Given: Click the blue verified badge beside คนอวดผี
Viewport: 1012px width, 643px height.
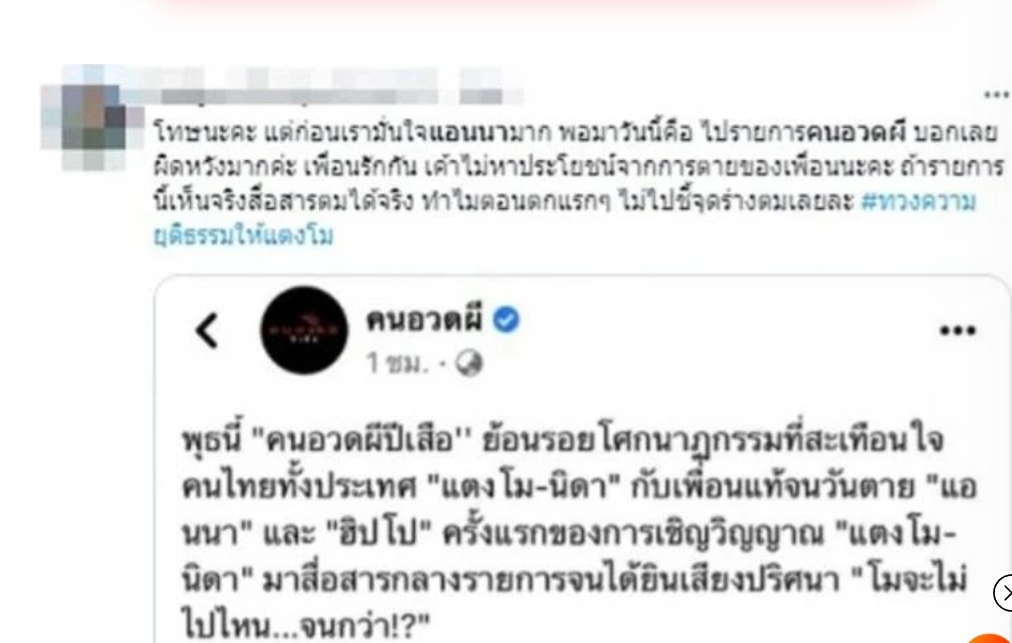Looking at the screenshot, I should [507, 320].
